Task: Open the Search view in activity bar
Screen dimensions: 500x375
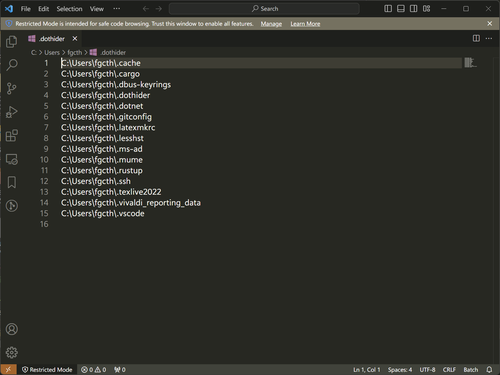Action: (12, 65)
